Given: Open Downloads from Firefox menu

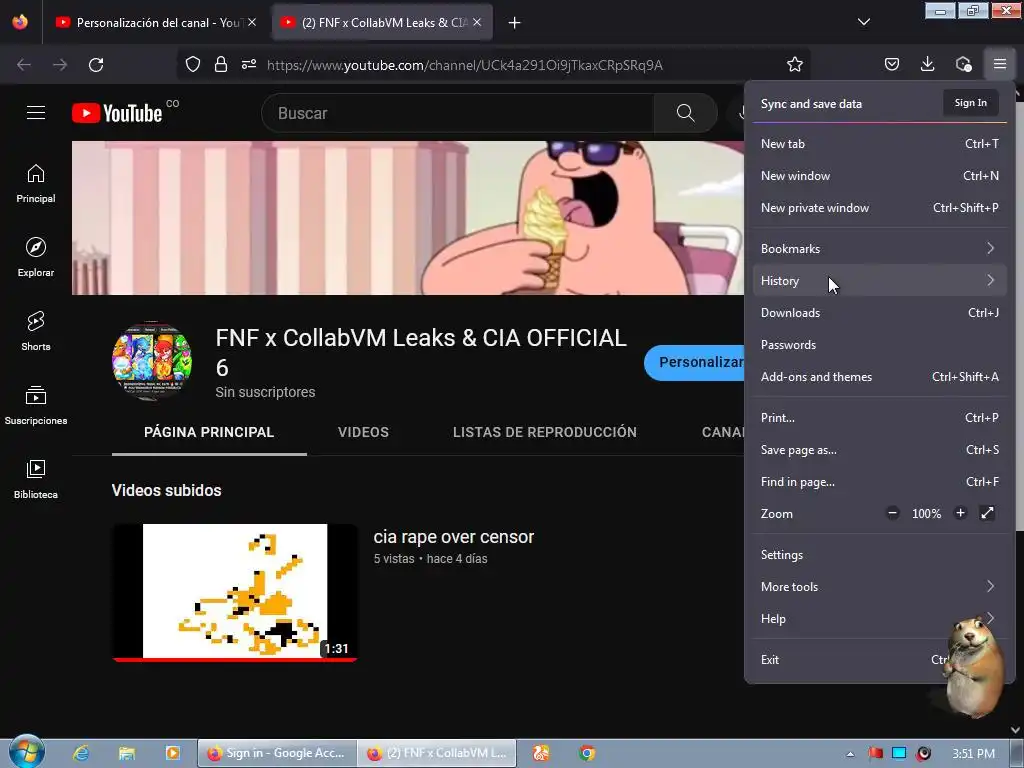Looking at the screenshot, I should click(880, 313).
